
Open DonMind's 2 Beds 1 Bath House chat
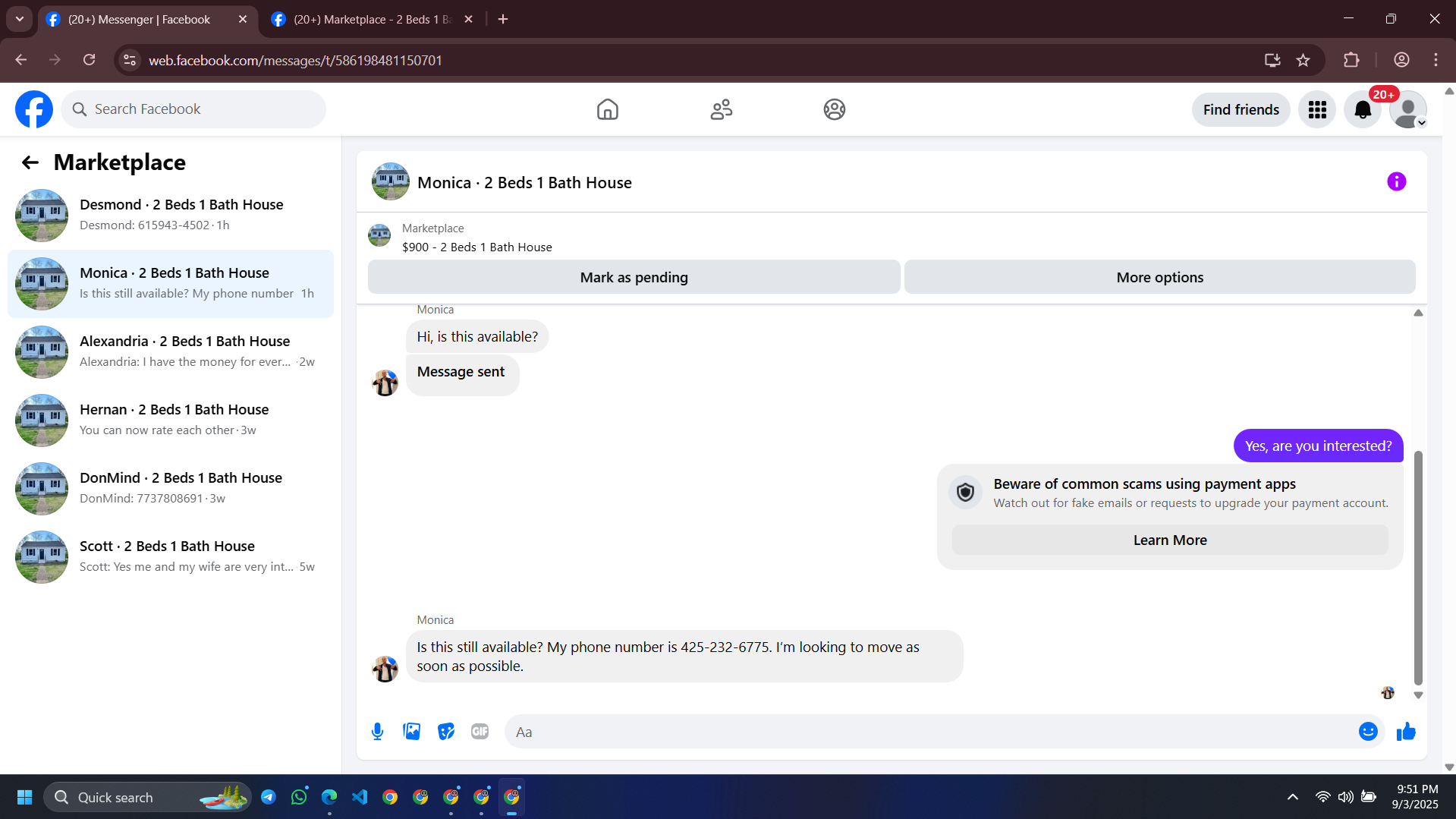[171, 489]
